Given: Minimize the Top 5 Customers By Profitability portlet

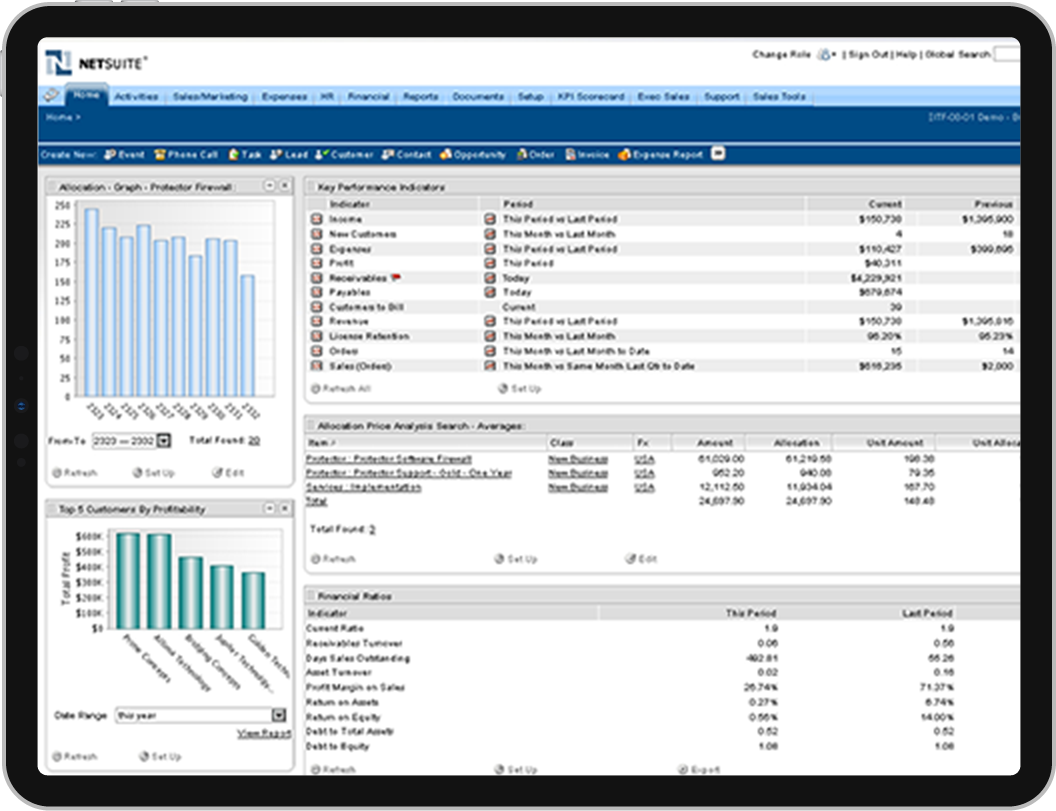Looking at the screenshot, I should tap(269, 508).
